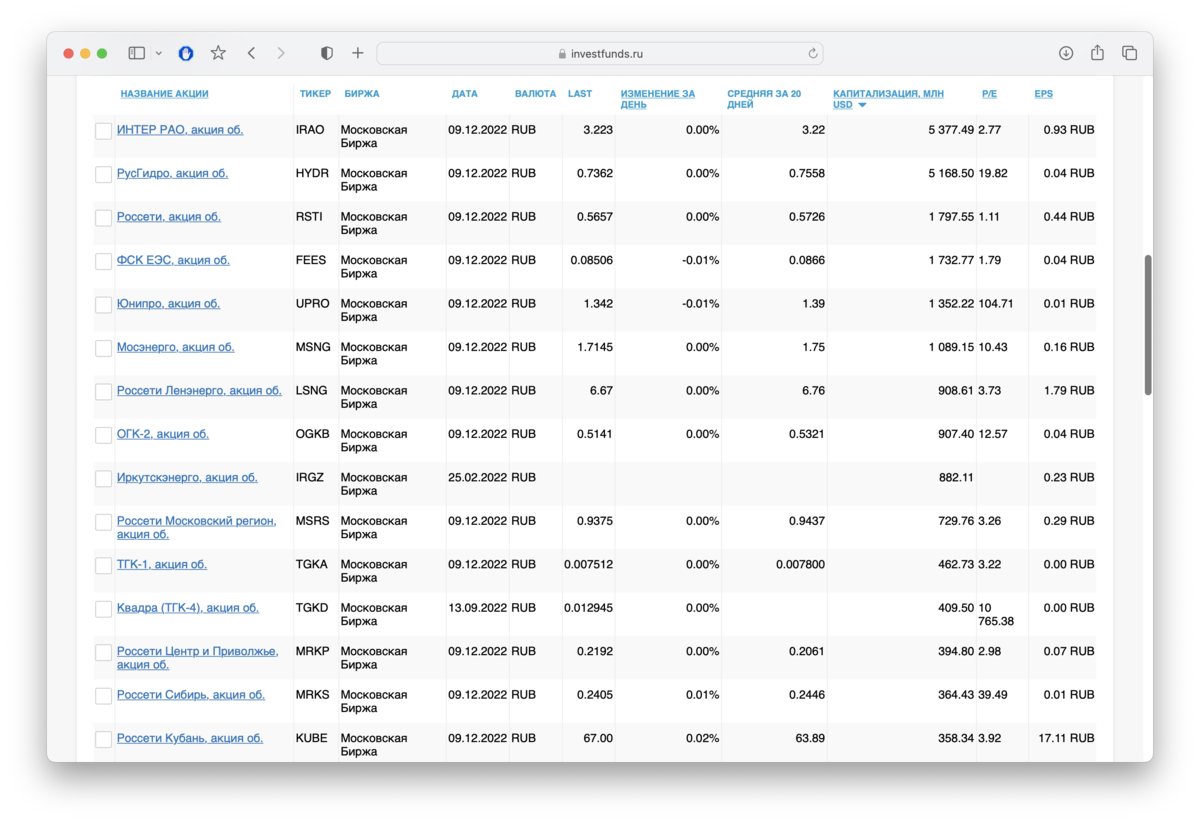Tick the checkbox for Мосэнерго

103,349
